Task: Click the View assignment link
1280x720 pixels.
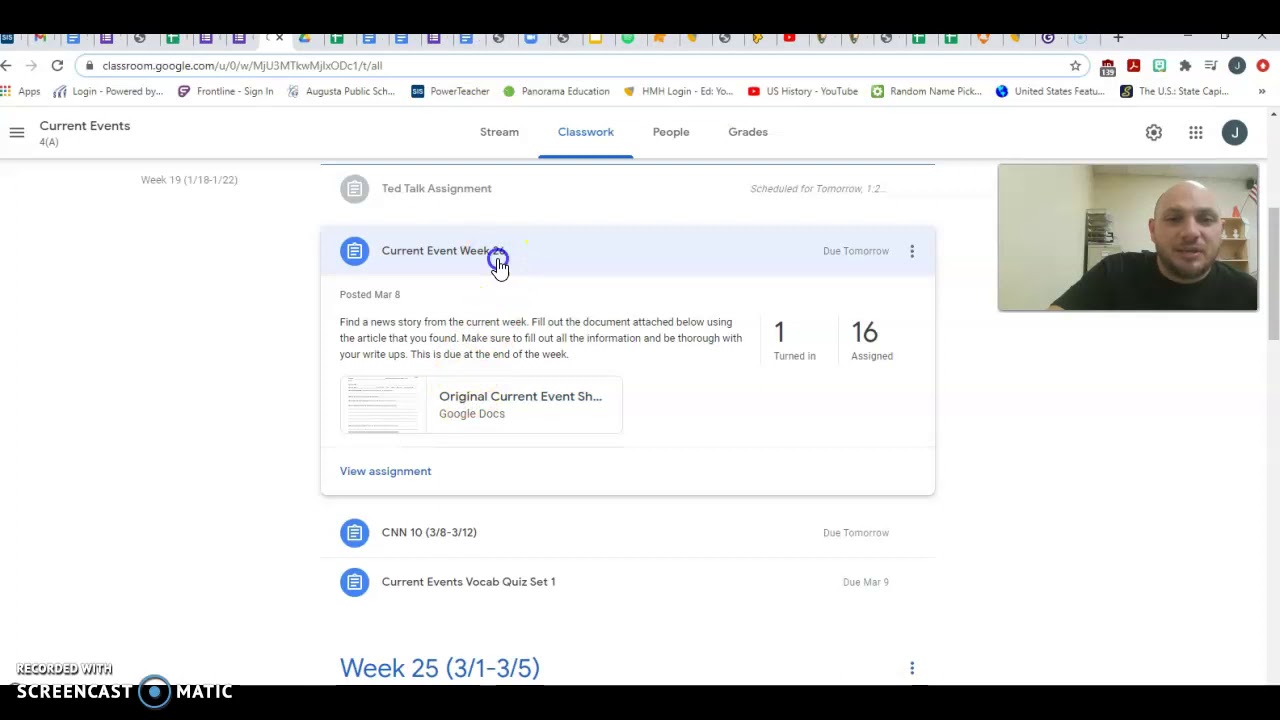Action: (385, 471)
